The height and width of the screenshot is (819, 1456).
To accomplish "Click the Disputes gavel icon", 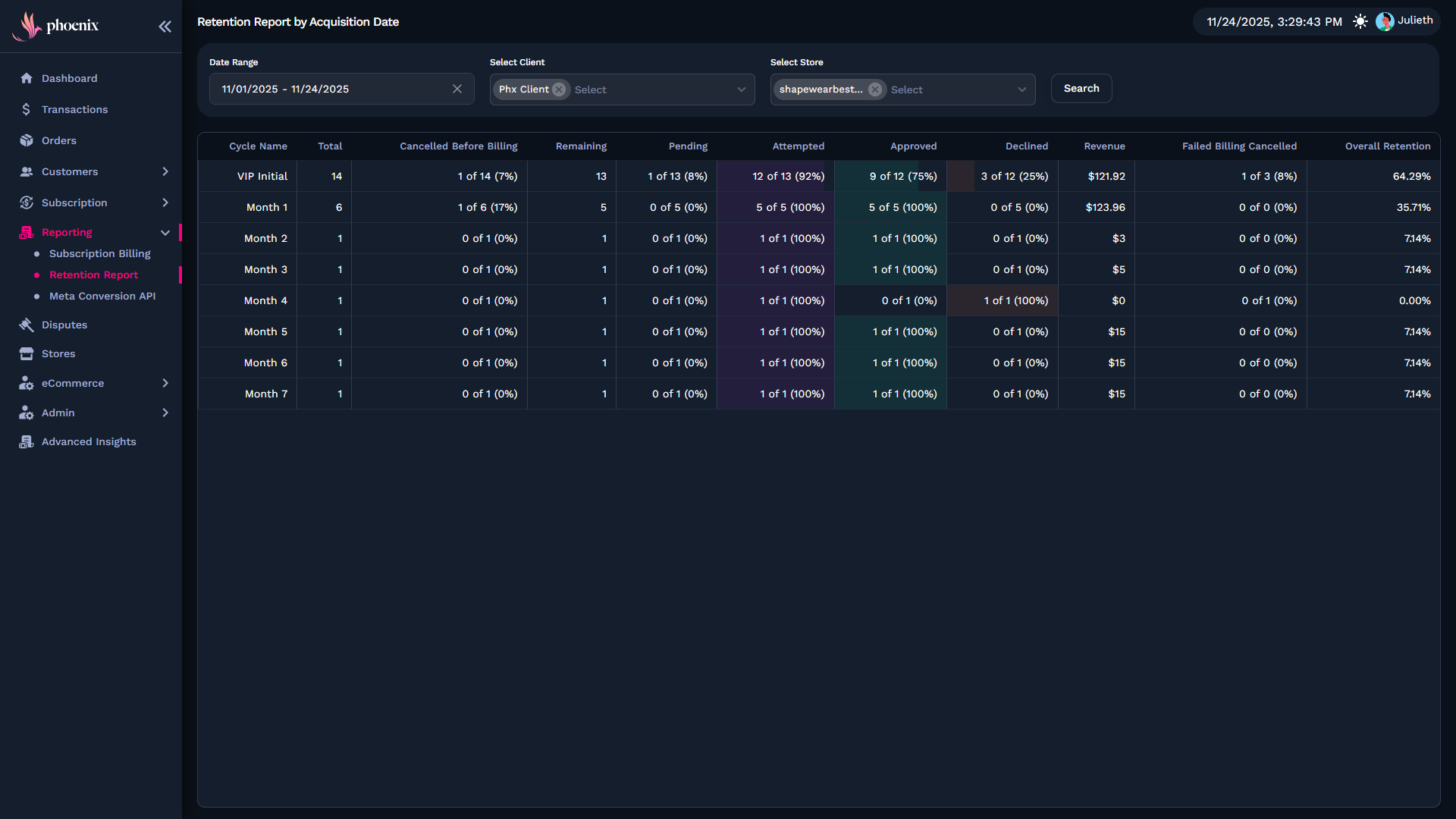I will coord(27,325).
